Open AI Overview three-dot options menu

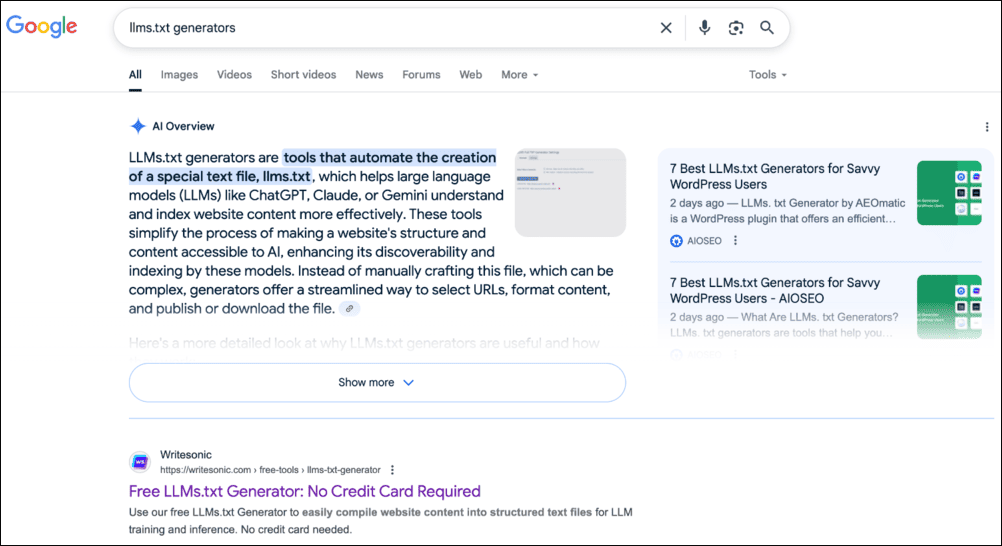[x=987, y=127]
